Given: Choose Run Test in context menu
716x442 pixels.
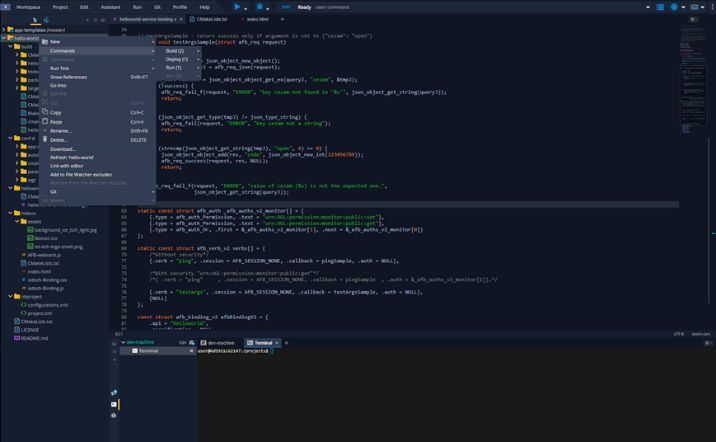Looking at the screenshot, I should tap(98, 68).
